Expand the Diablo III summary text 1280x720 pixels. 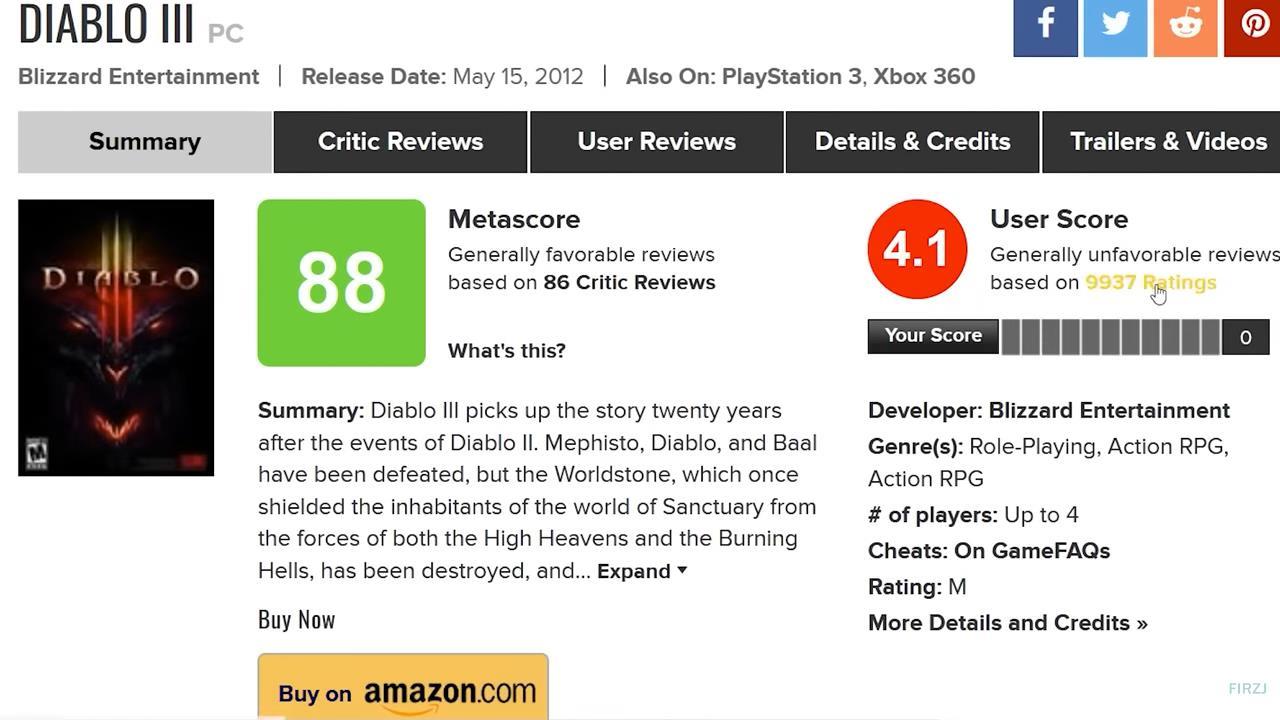(x=642, y=571)
